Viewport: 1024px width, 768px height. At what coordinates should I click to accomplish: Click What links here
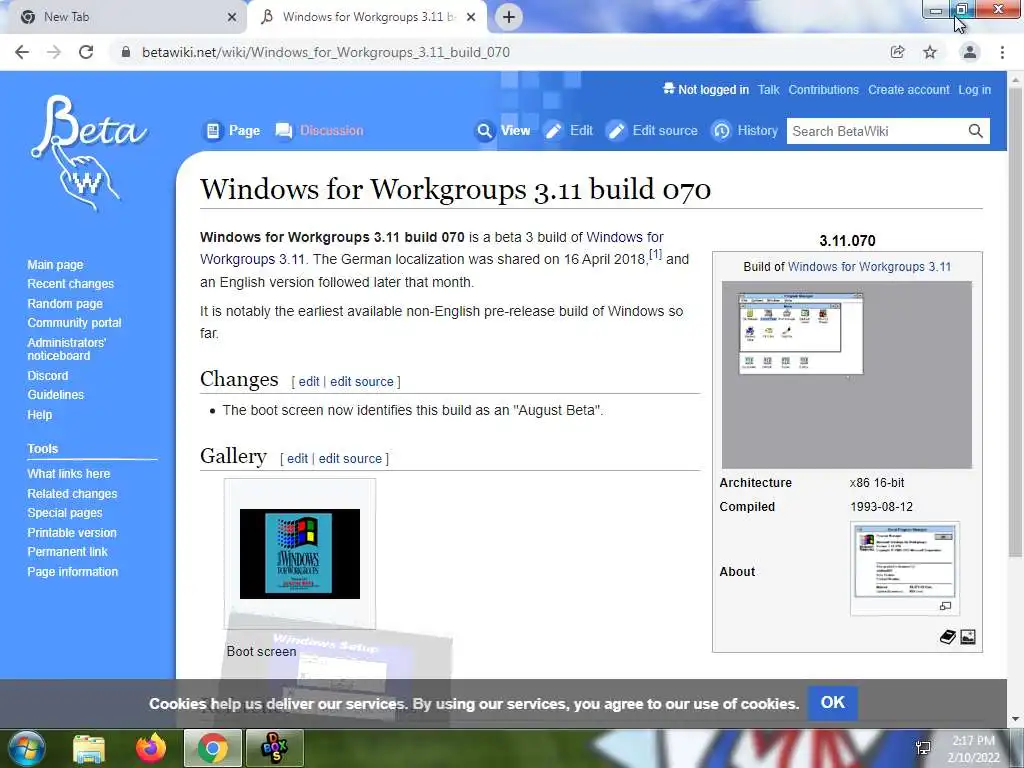69,473
